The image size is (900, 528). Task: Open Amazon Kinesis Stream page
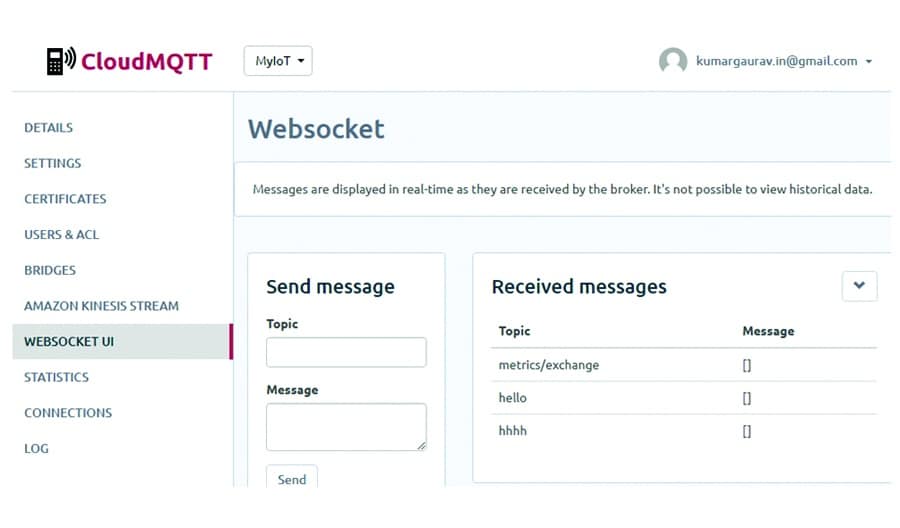click(101, 306)
